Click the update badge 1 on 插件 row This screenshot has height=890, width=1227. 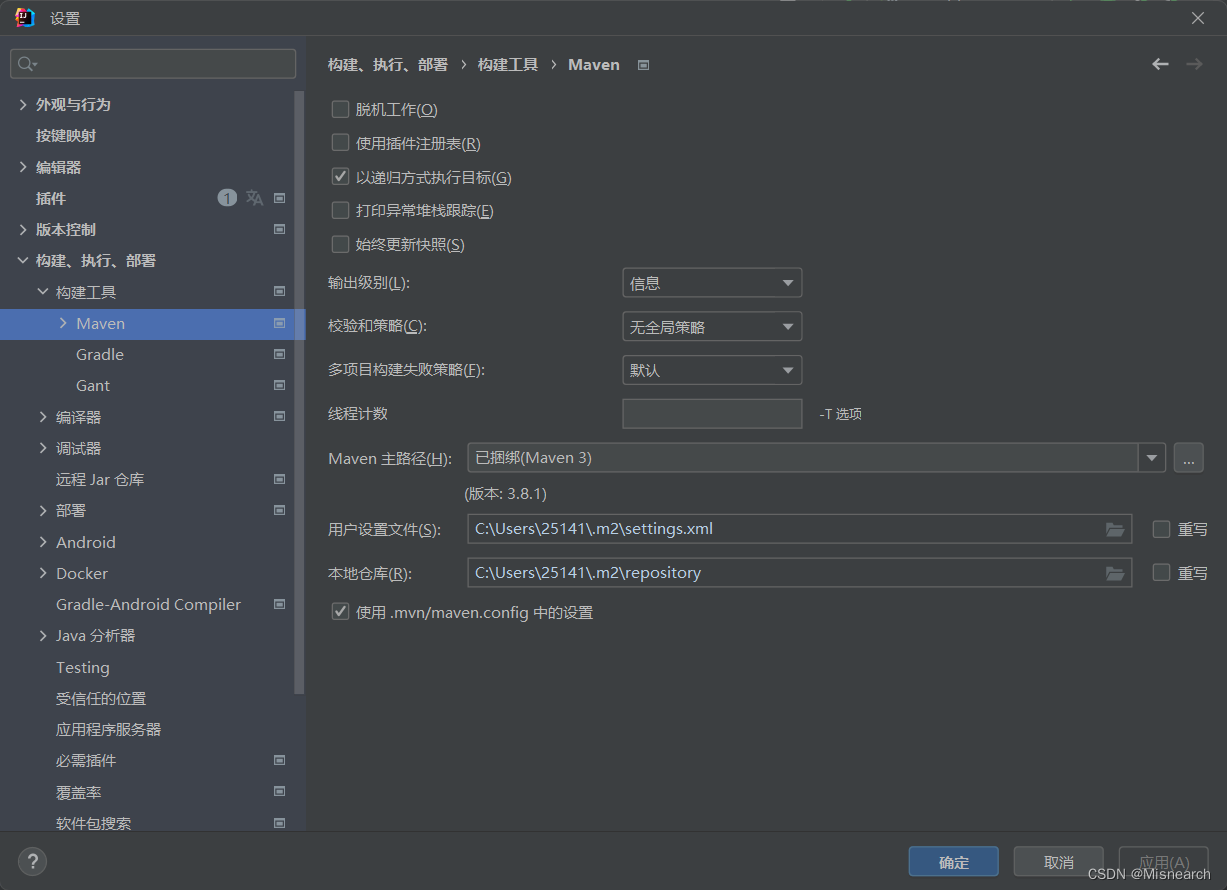[227, 198]
